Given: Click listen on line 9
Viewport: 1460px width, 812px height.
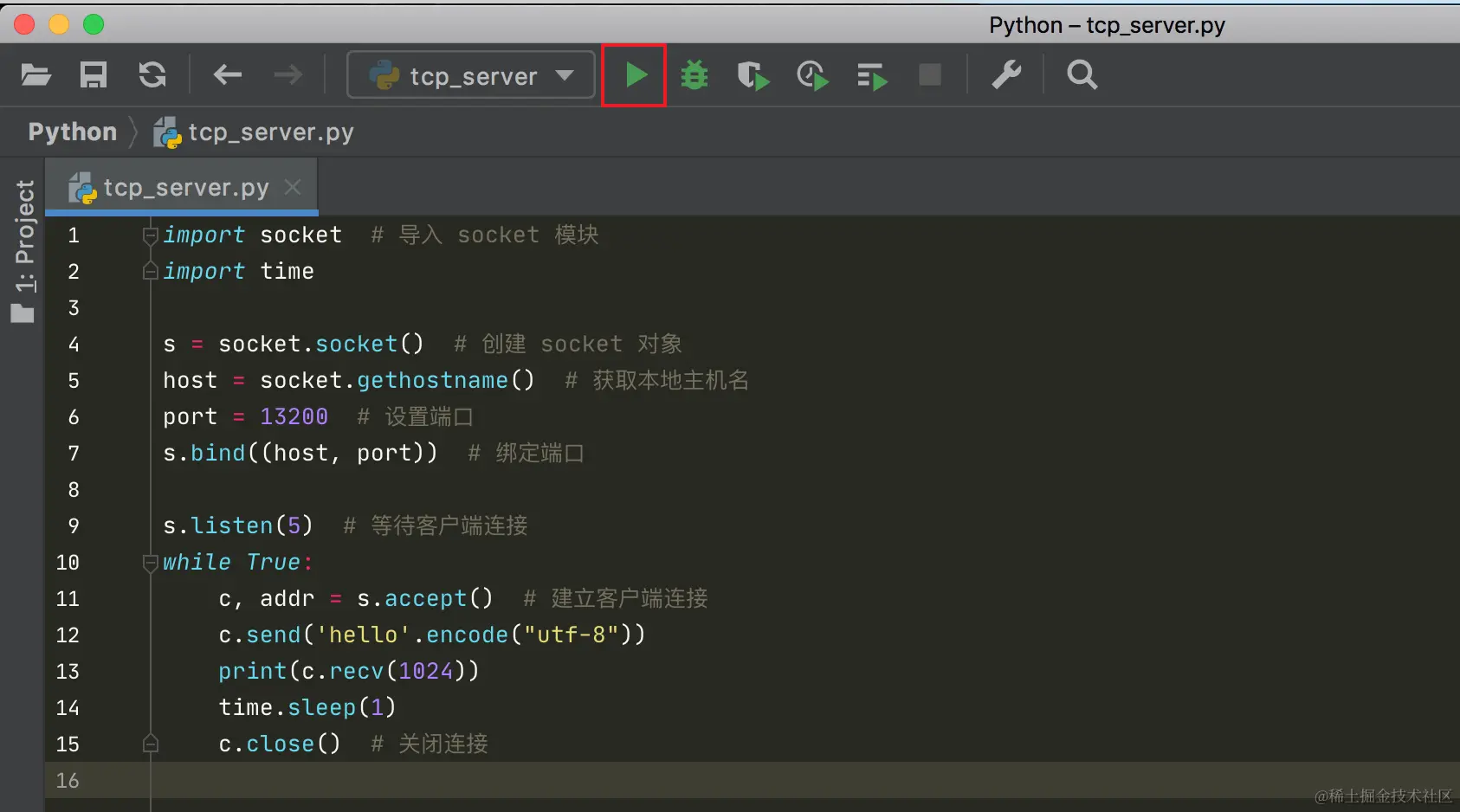Looking at the screenshot, I should click(x=232, y=525).
